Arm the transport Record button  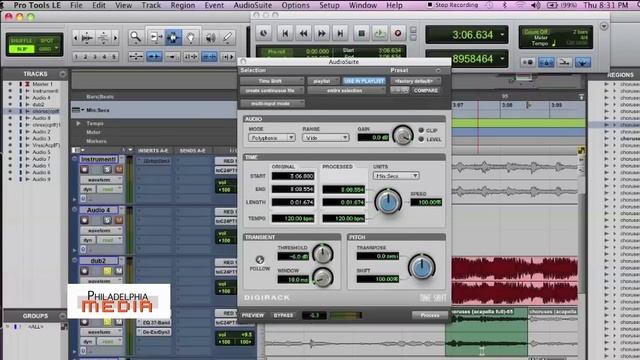click(398, 33)
